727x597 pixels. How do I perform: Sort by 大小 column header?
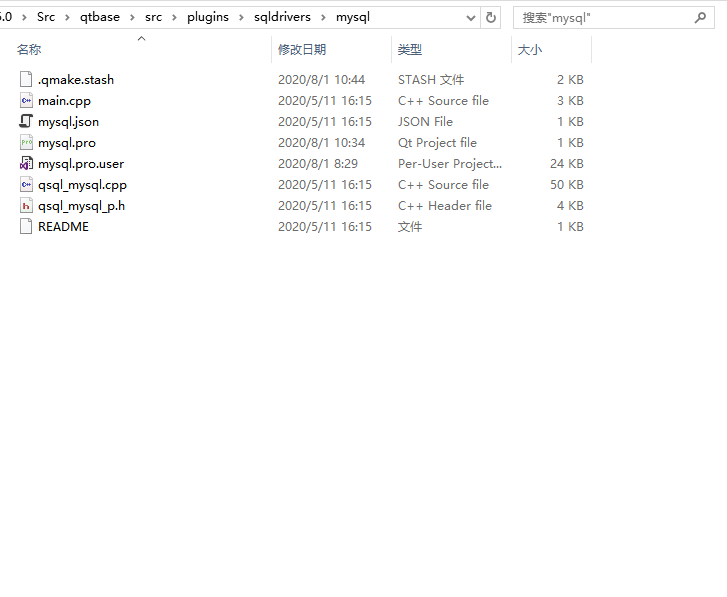click(529, 50)
